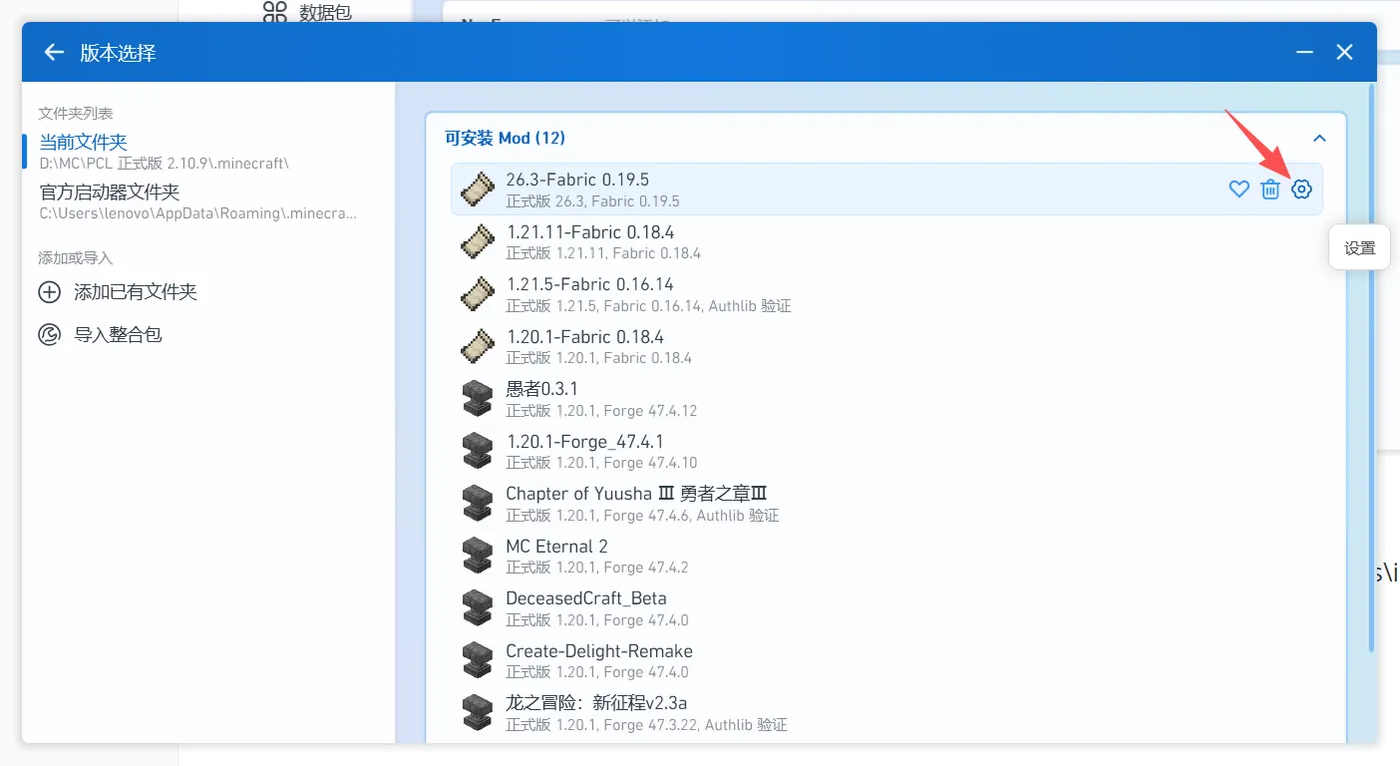Open settings gear for 26.3-Fabric 0.19.5
1400x766 pixels.
click(x=1301, y=189)
